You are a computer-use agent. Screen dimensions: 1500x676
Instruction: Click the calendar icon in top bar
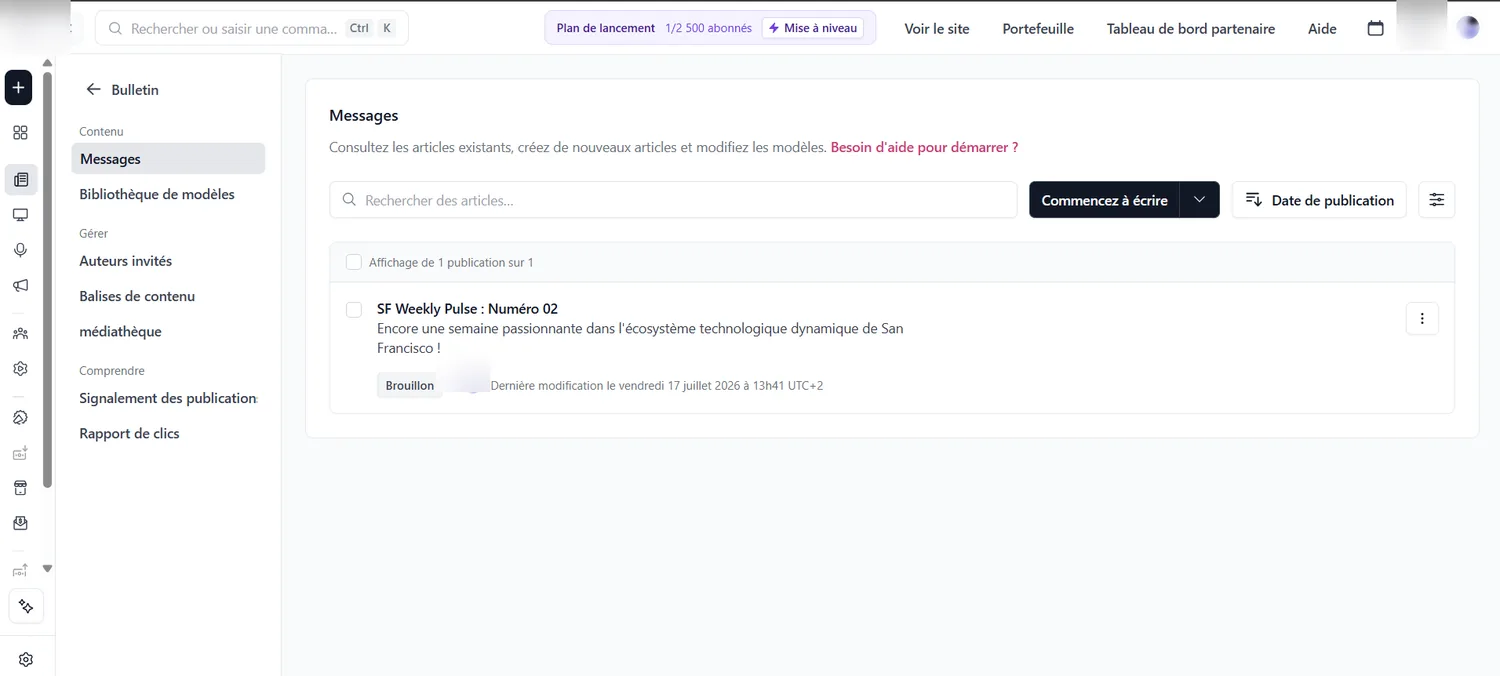click(x=1376, y=28)
